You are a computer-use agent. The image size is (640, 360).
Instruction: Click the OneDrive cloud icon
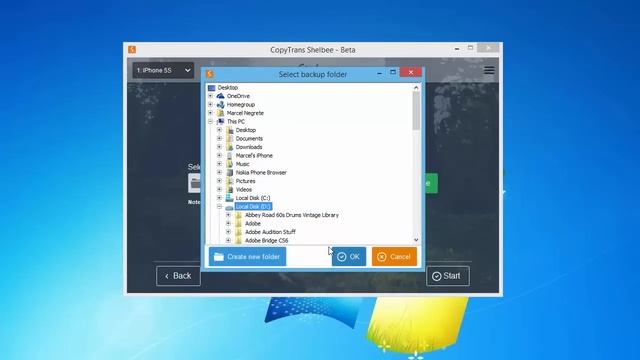click(x=220, y=96)
